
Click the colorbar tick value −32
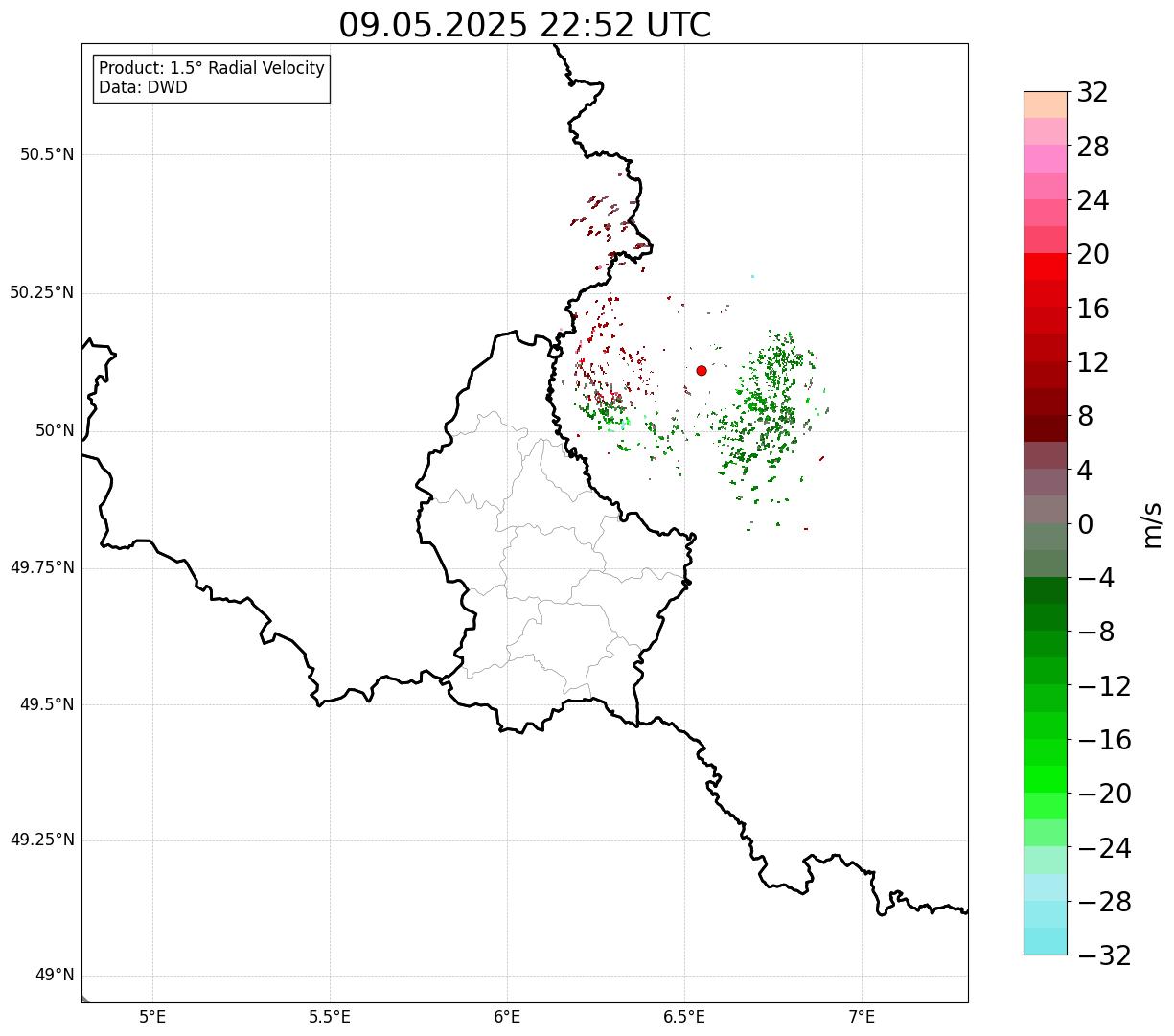[x=1104, y=955]
